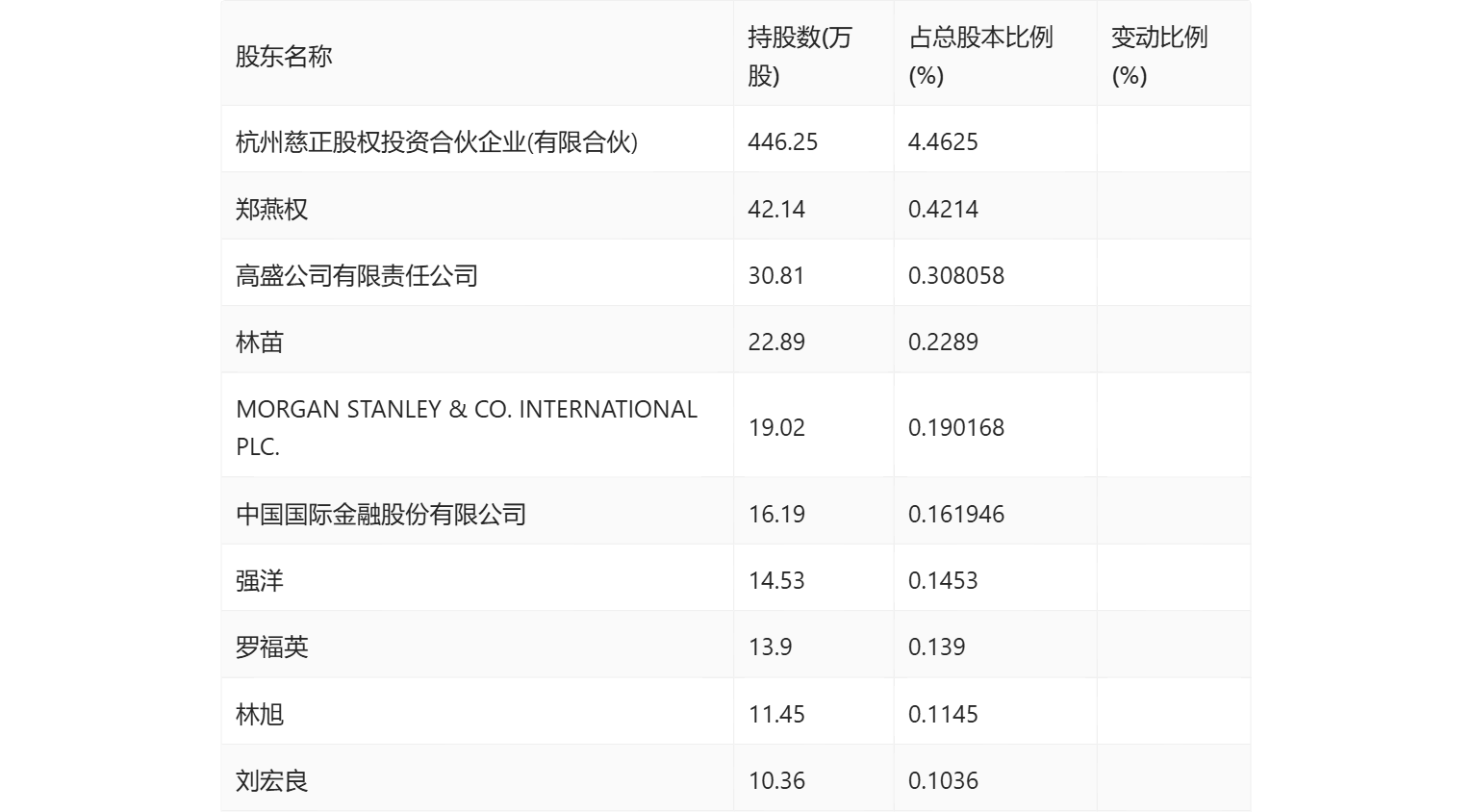Select shareholder 罗福英
The image size is (1473, 812).
pyautogui.click(x=272, y=646)
